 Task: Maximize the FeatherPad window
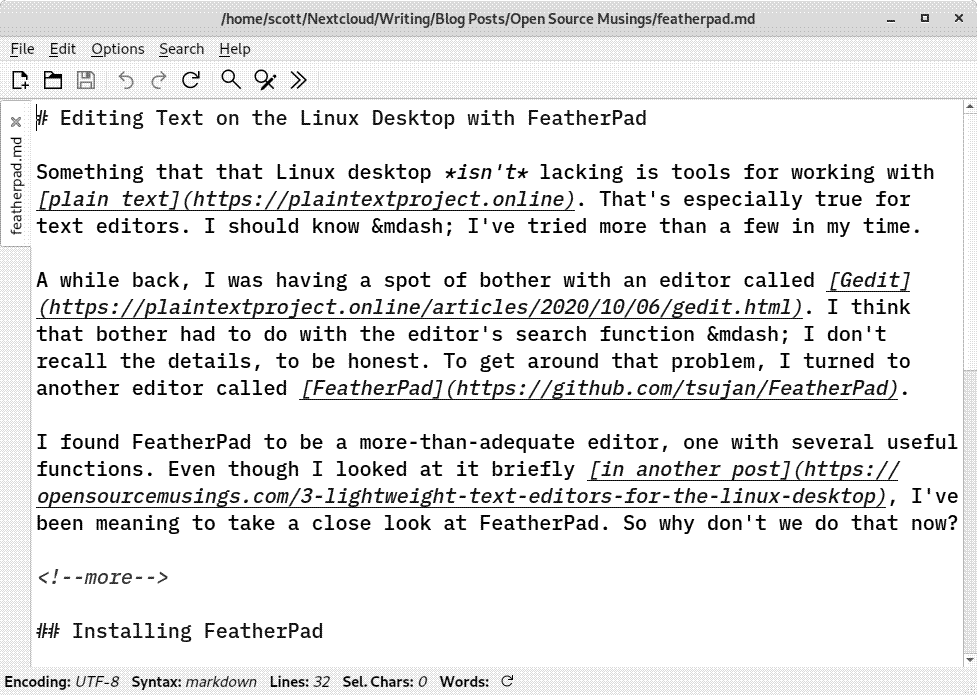925,18
